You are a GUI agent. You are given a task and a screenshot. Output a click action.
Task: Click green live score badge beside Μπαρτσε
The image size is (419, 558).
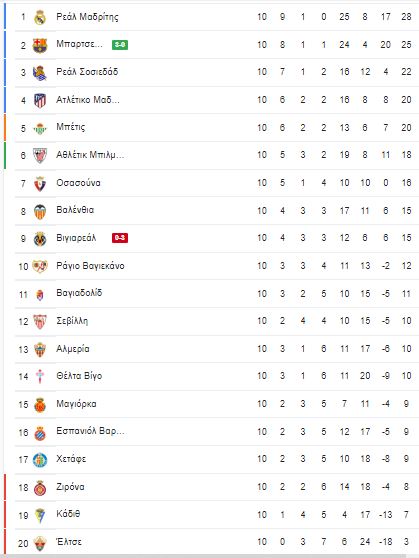coord(120,45)
